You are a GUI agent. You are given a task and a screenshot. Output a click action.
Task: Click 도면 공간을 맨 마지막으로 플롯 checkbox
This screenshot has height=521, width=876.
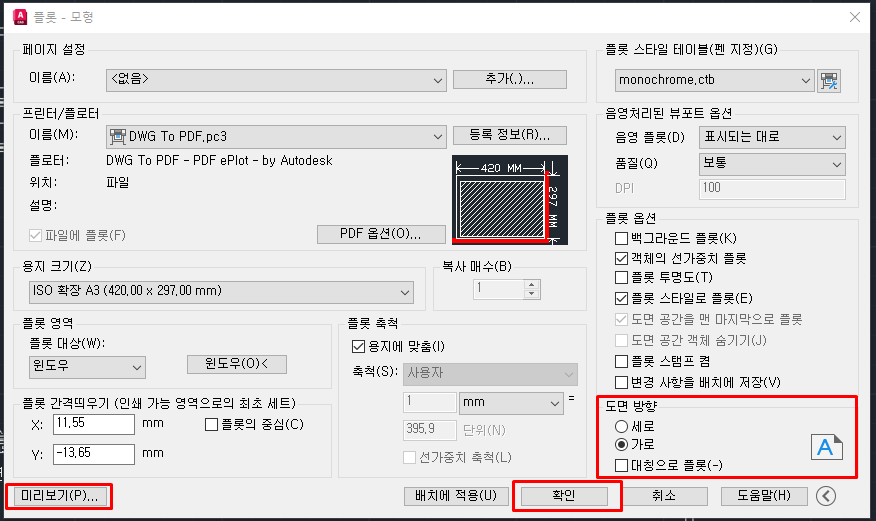[x=621, y=319]
